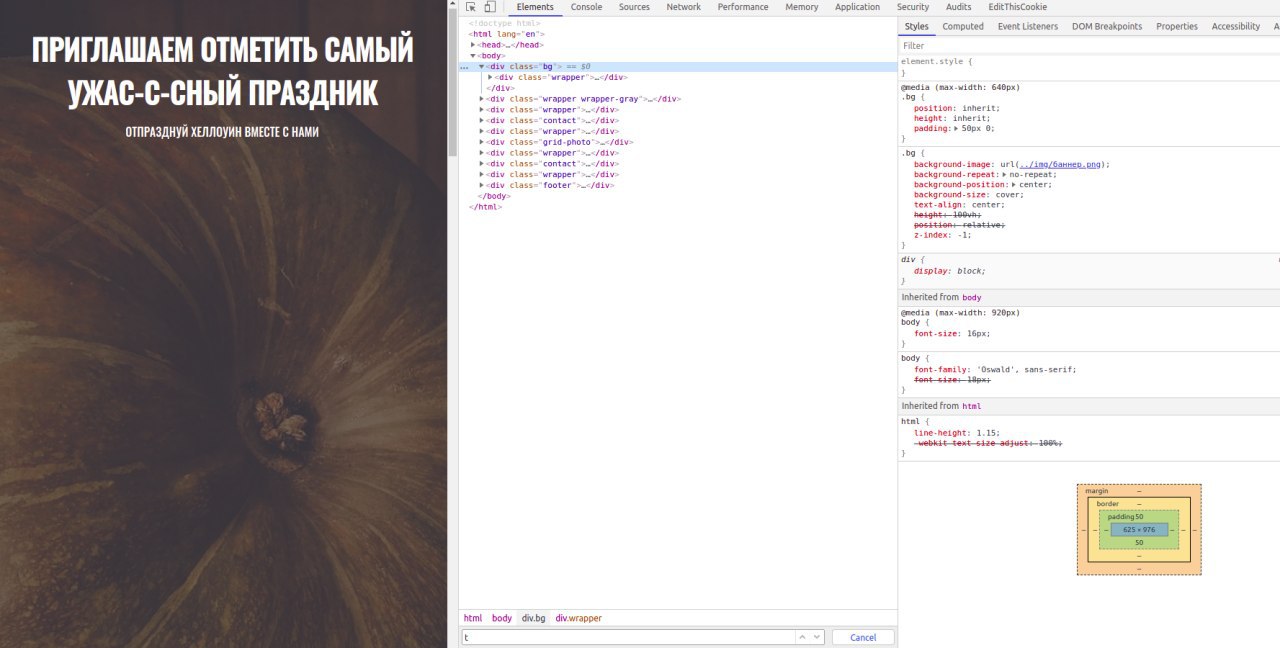
Task: Jump to previous search result arrow
Action: point(802,637)
